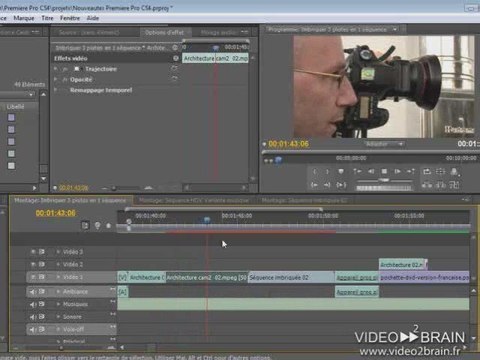Go to next edit point
The height and width of the screenshot is (360, 480).
click(411, 171)
